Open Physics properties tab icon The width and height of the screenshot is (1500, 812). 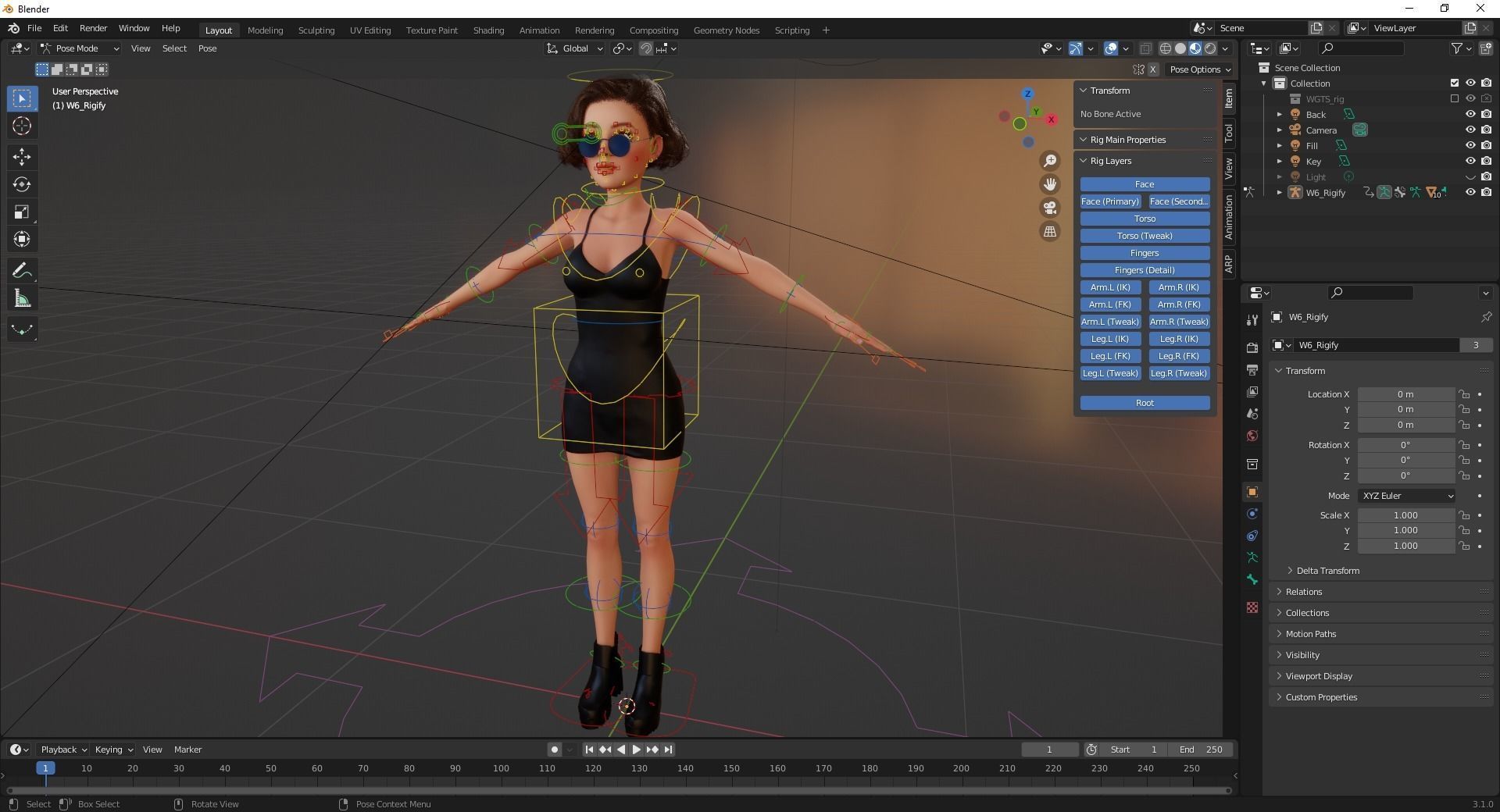1252,514
